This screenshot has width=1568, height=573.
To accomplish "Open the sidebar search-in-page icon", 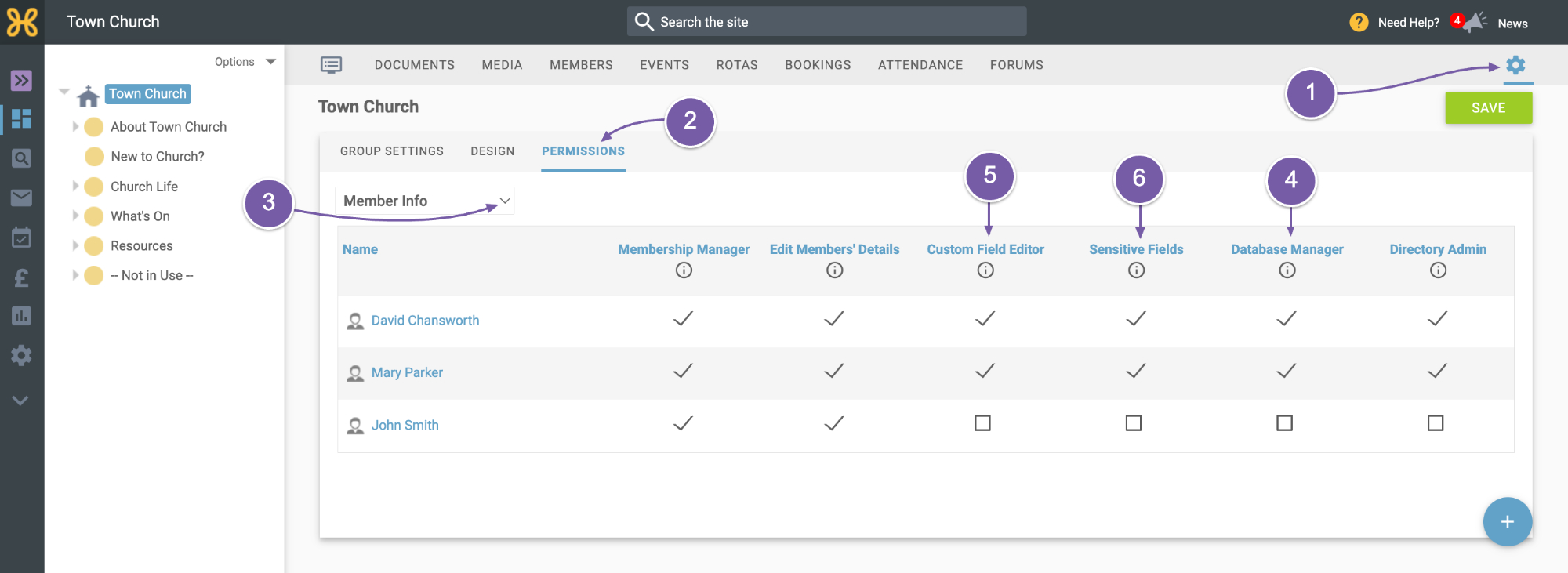I will pyautogui.click(x=21, y=158).
